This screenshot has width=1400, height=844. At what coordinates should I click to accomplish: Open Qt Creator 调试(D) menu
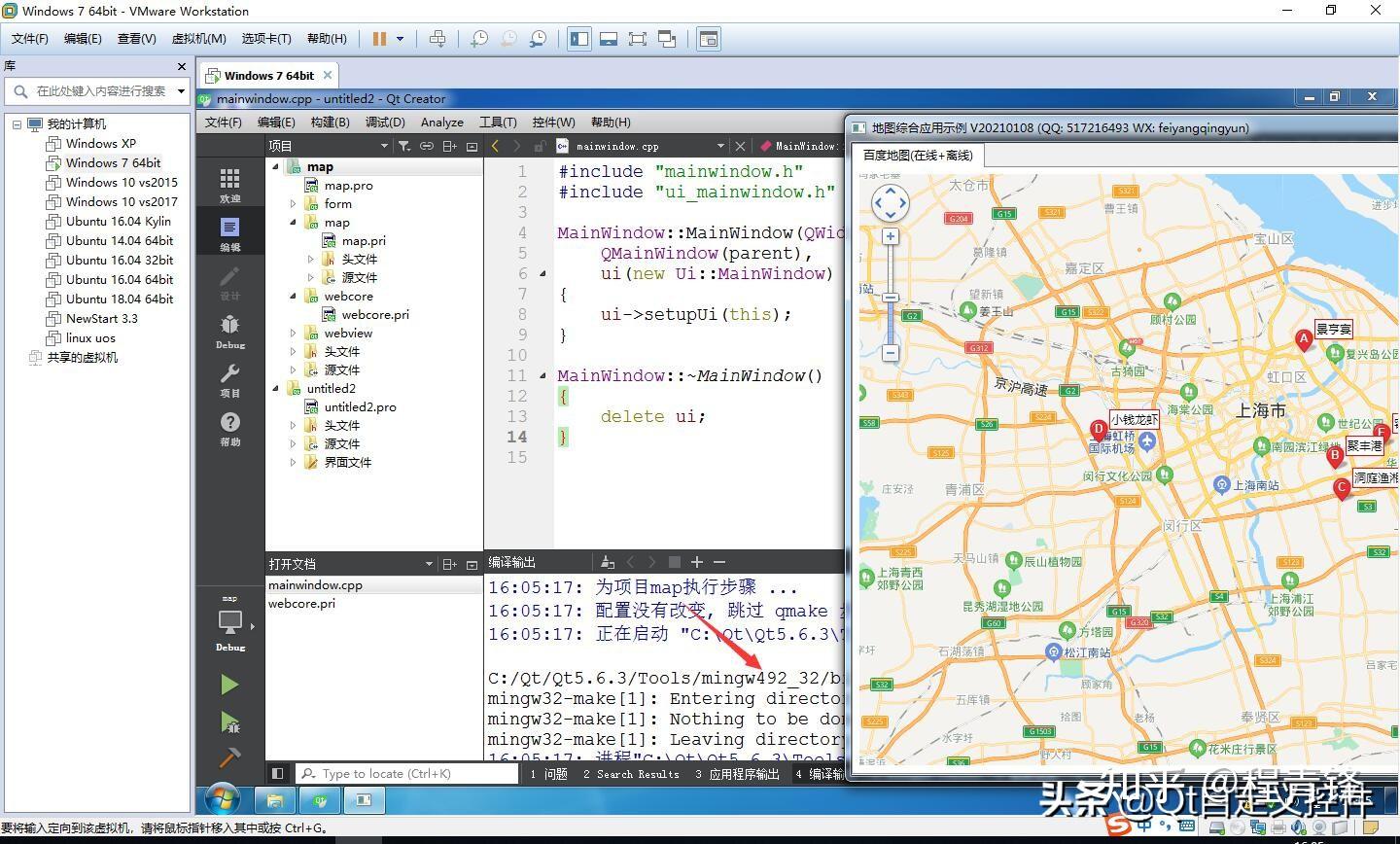pos(385,122)
